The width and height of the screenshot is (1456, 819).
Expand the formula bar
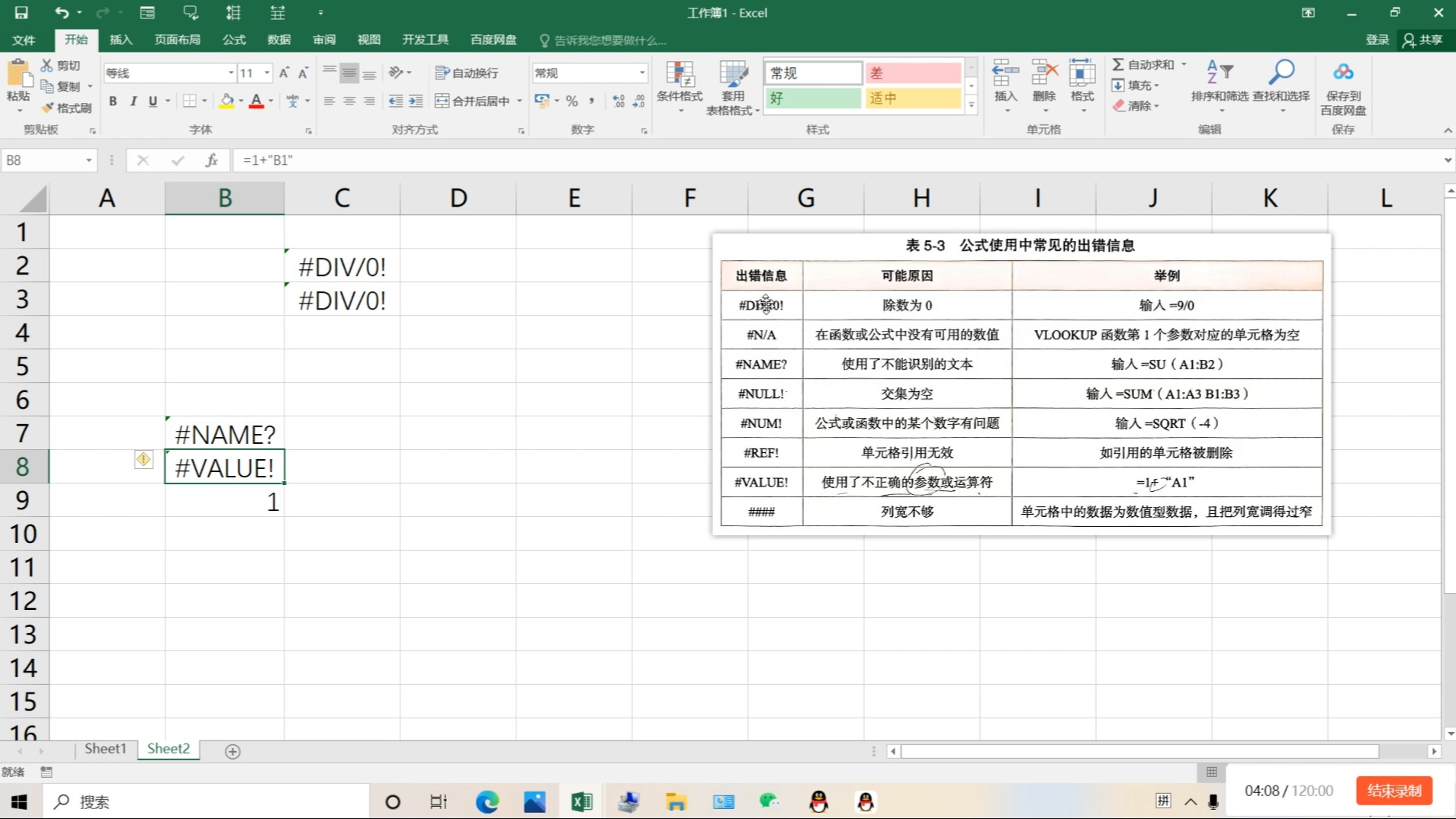pos(1448,160)
